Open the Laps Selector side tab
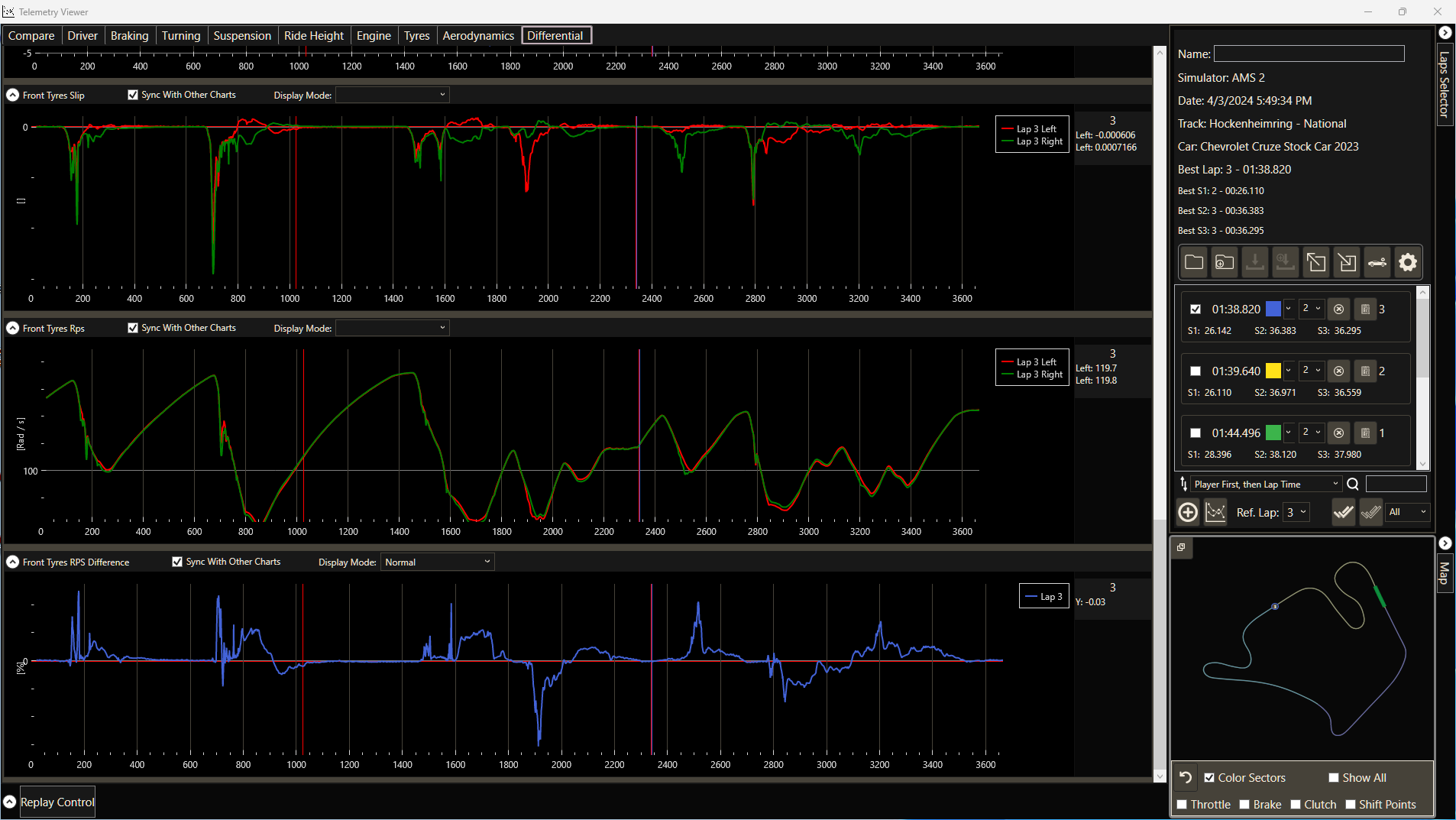 point(1445,84)
